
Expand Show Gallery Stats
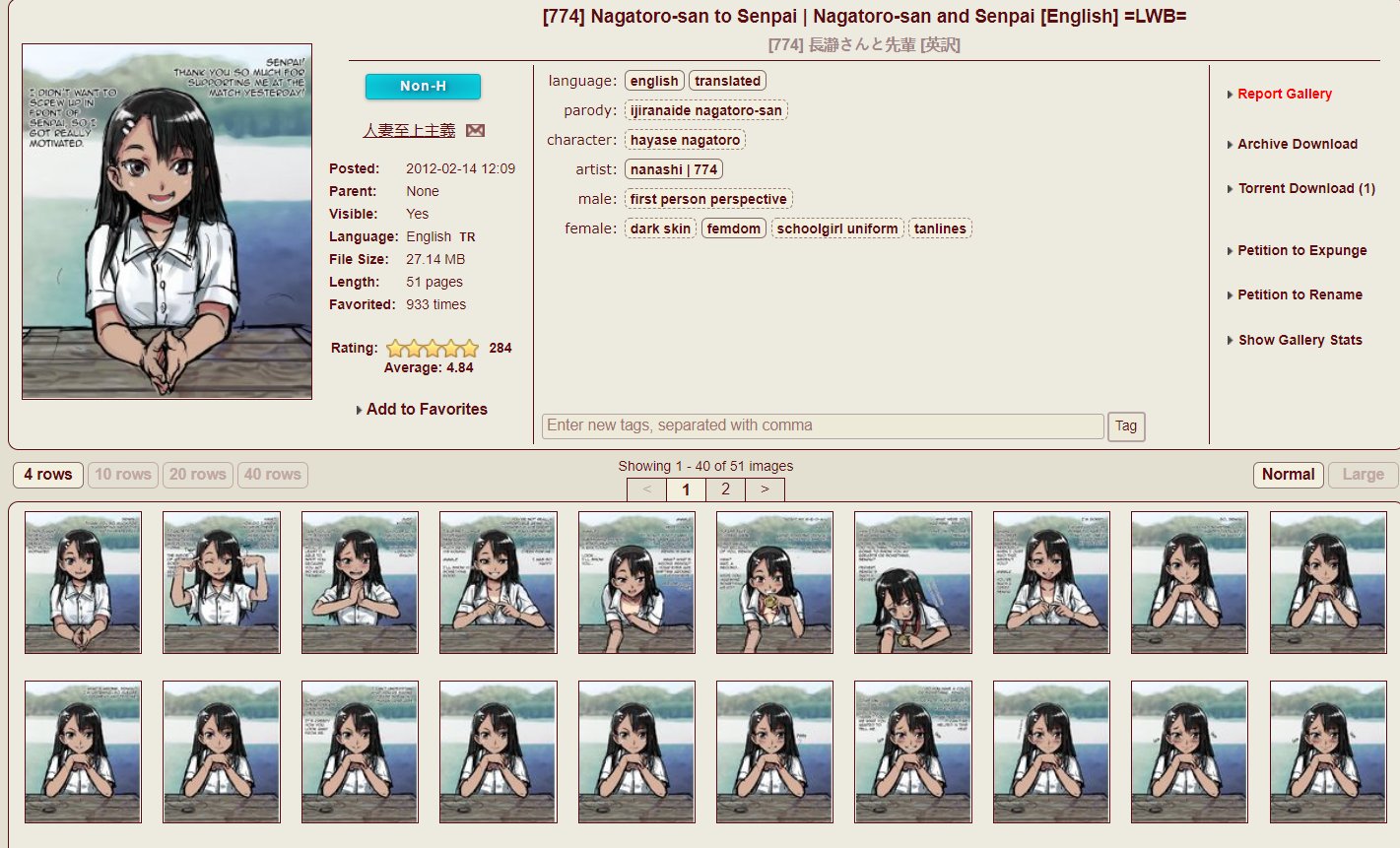1300,340
